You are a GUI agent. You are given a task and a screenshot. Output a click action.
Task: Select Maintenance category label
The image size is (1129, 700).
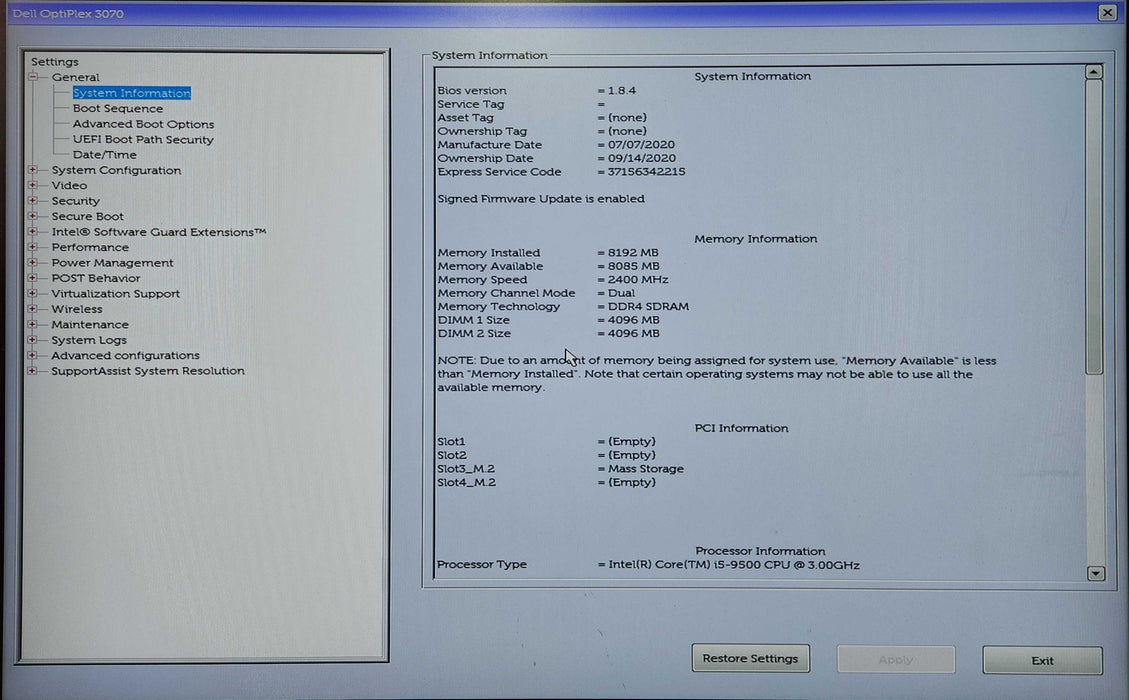tap(89, 325)
